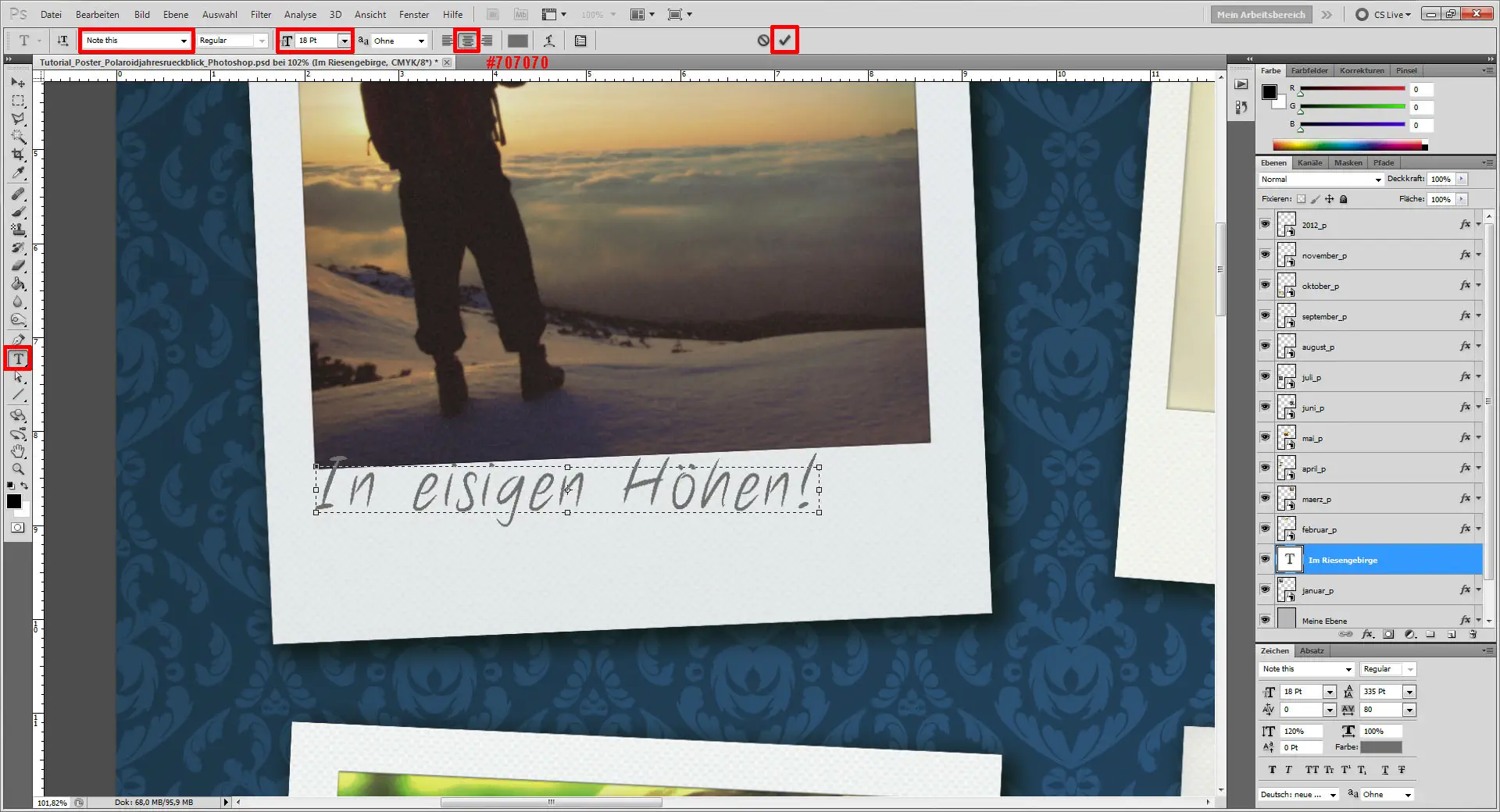Switch to the Kanäle tab
The image size is (1500, 812).
click(x=1309, y=162)
